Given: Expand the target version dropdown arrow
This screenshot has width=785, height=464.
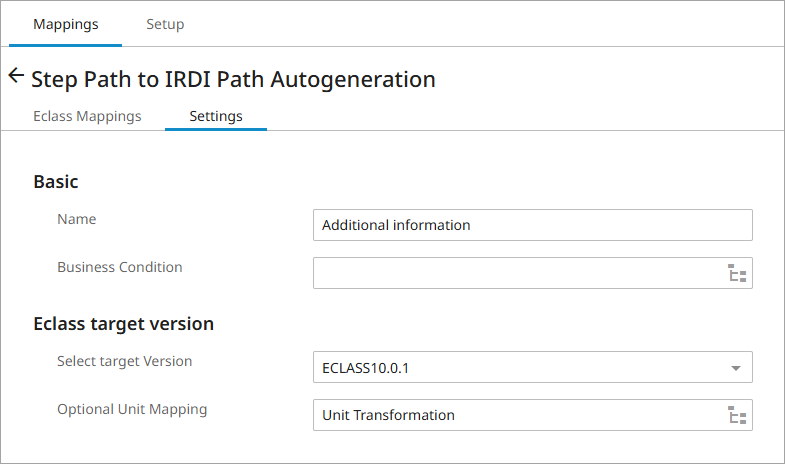Looking at the screenshot, I should click(x=736, y=368).
